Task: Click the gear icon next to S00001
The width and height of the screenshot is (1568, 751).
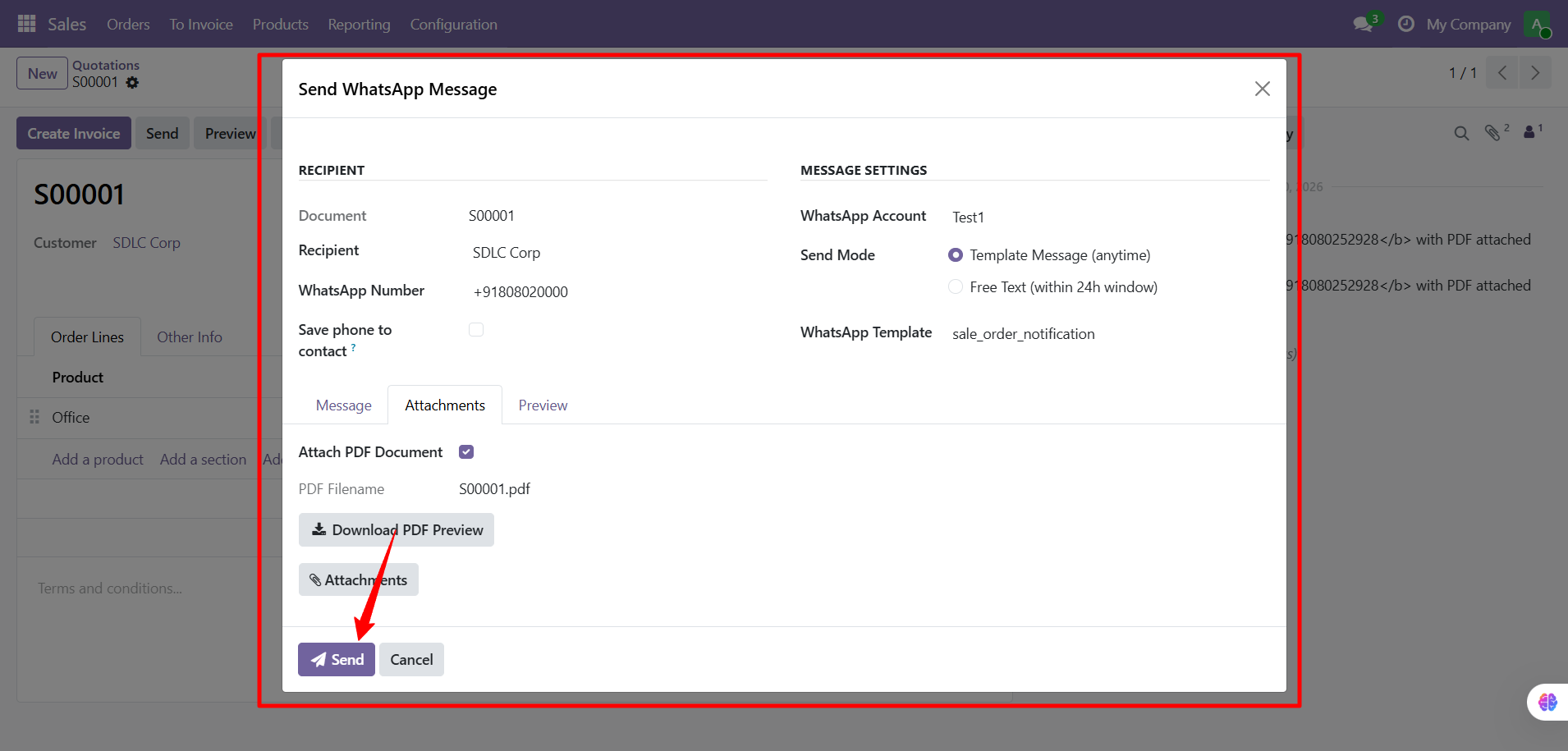Action: point(132,82)
